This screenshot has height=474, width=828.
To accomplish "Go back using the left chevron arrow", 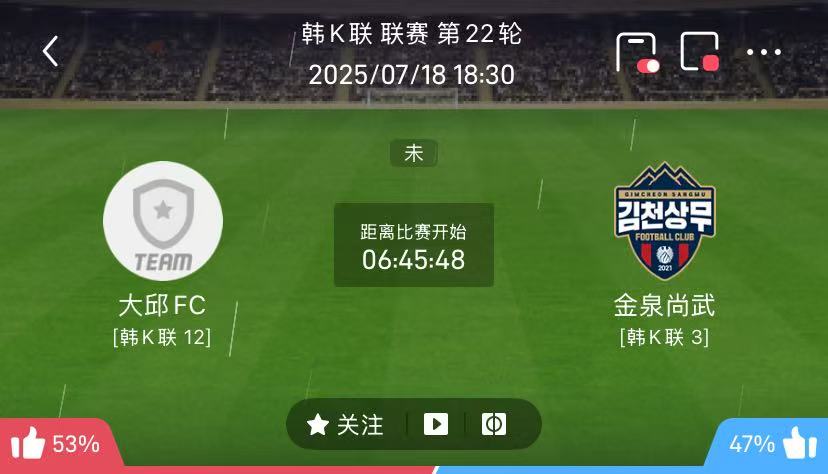I will pos(50,51).
